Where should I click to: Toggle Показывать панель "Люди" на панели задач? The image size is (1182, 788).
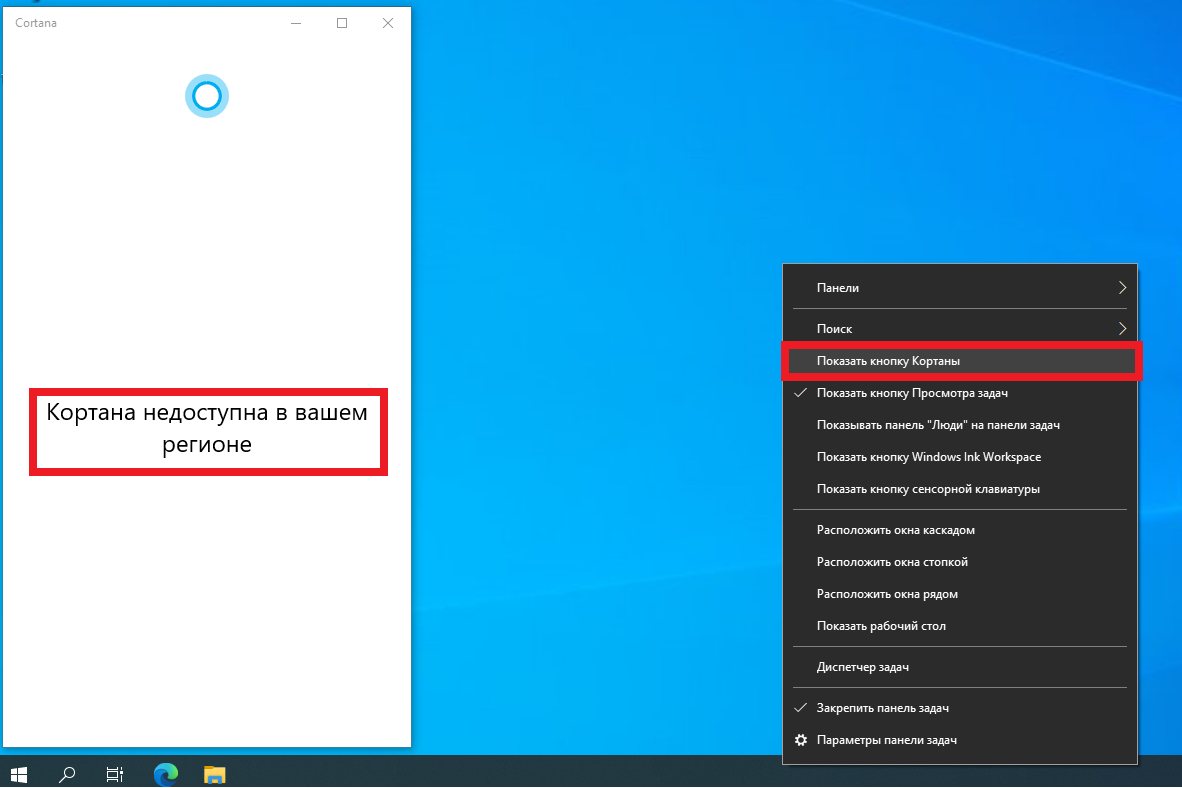(960, 425)
